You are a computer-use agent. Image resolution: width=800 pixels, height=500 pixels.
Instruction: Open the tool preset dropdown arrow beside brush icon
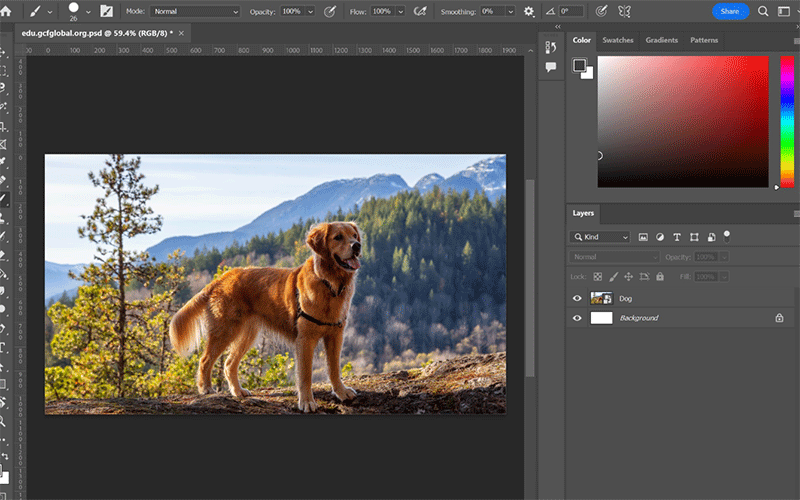(49, 12)
